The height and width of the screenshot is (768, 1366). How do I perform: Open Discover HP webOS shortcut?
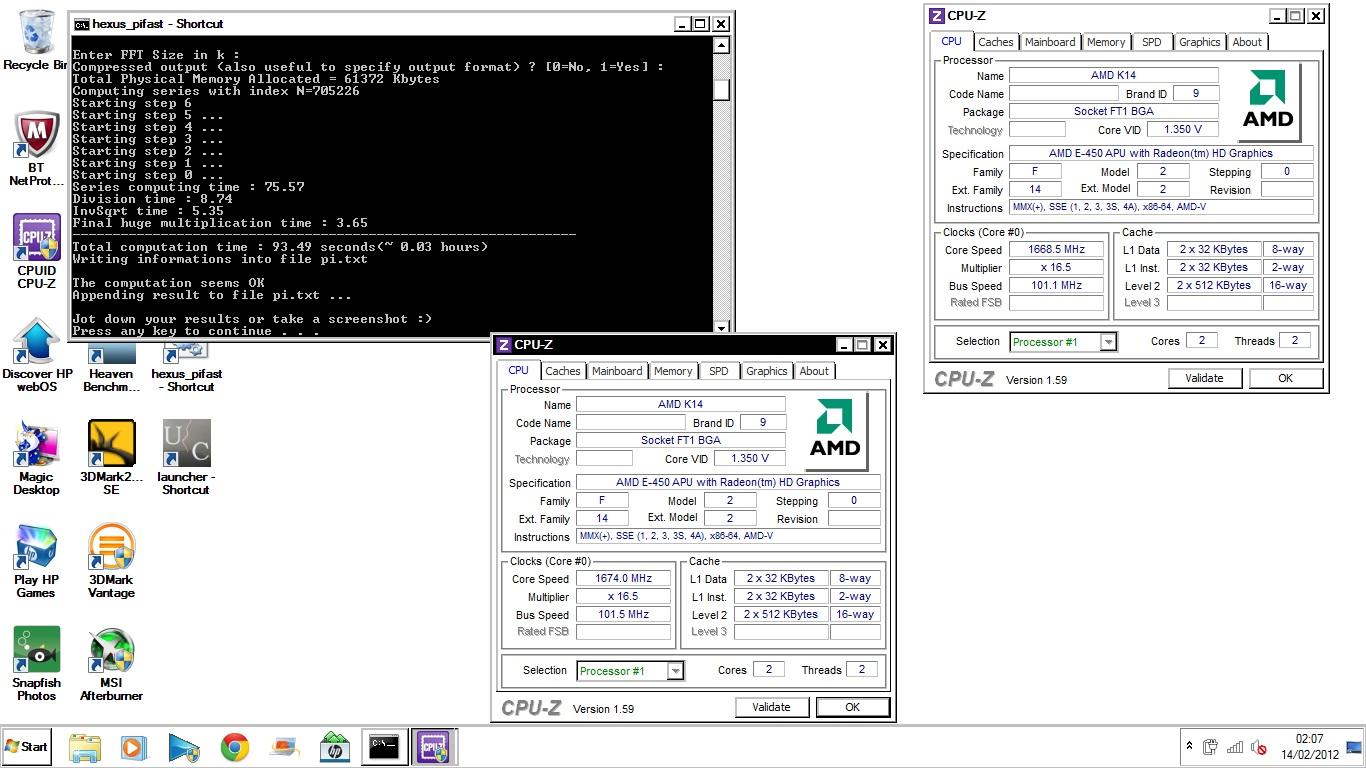point(36,354)
